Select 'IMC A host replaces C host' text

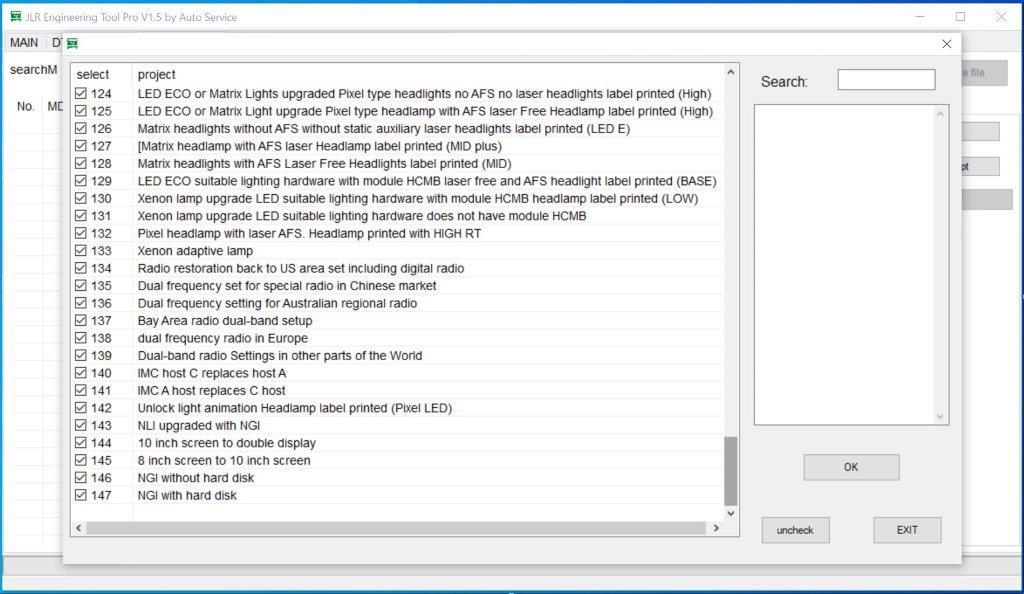[x=211, y=391]
